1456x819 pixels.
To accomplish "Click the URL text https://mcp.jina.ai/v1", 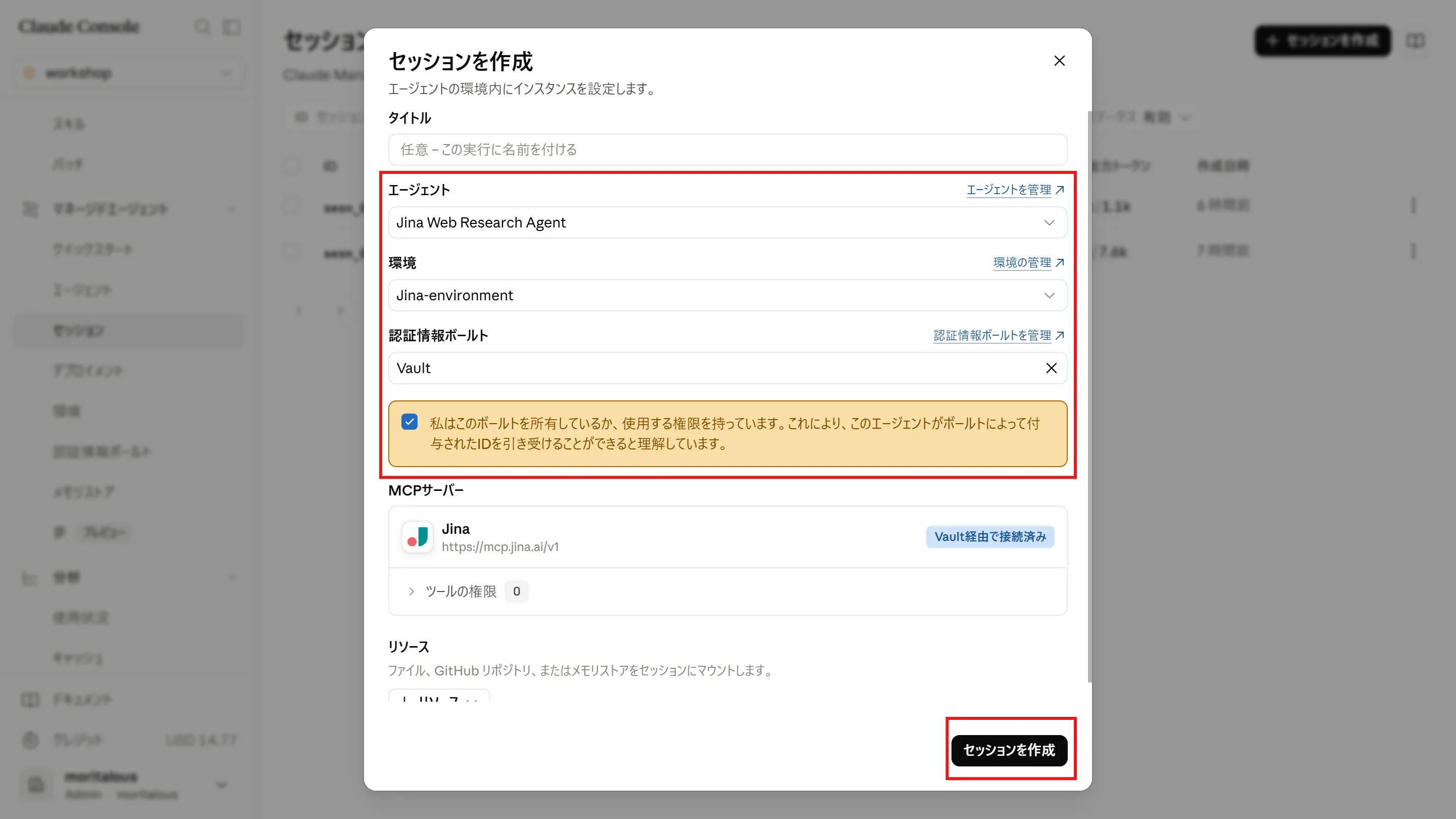I will click(500, 547).
